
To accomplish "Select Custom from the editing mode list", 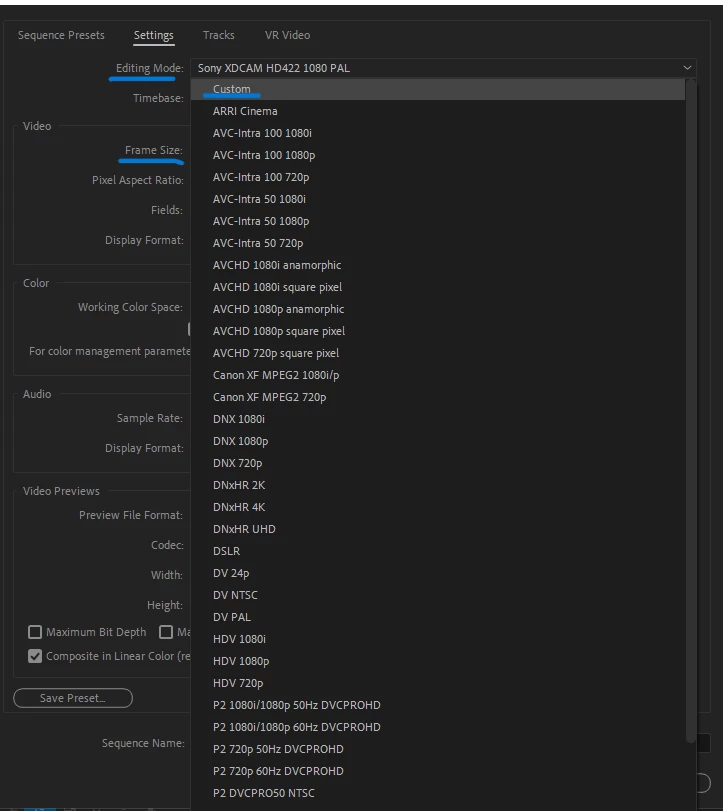I will pyautogui.click(x=438, y=89).
